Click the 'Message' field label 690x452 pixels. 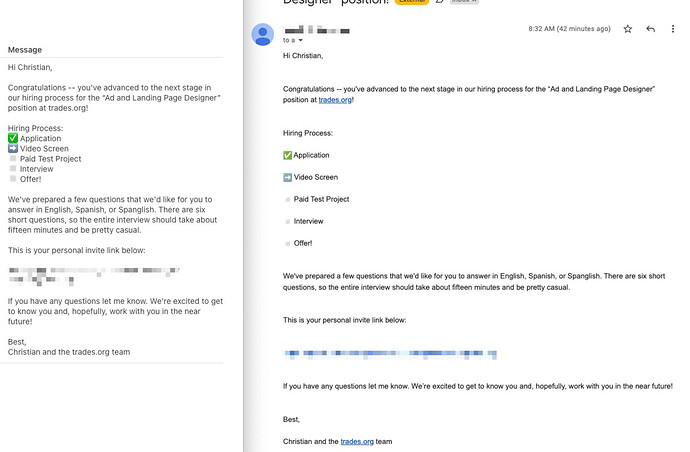[24, 49]
